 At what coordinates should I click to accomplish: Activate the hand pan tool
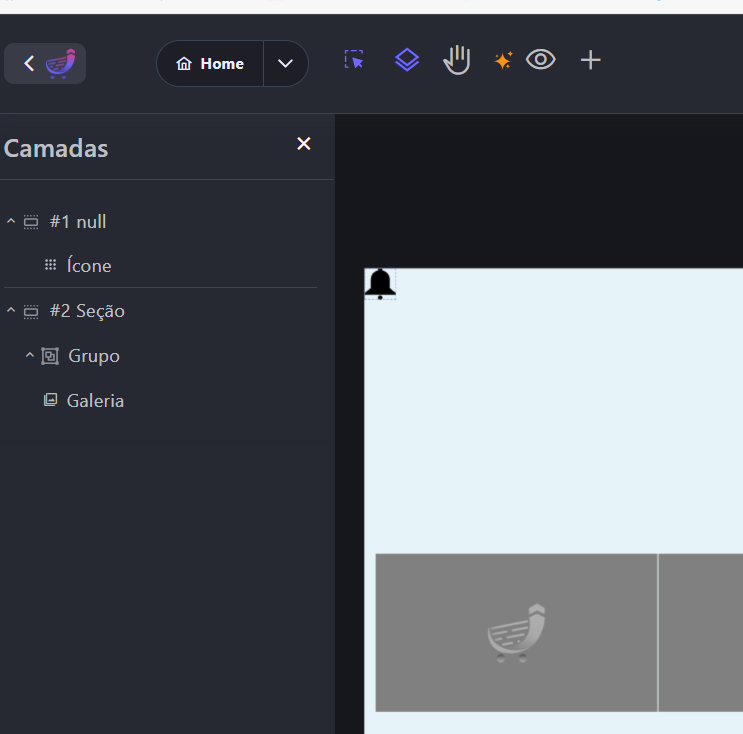click(x=457, y=60)
